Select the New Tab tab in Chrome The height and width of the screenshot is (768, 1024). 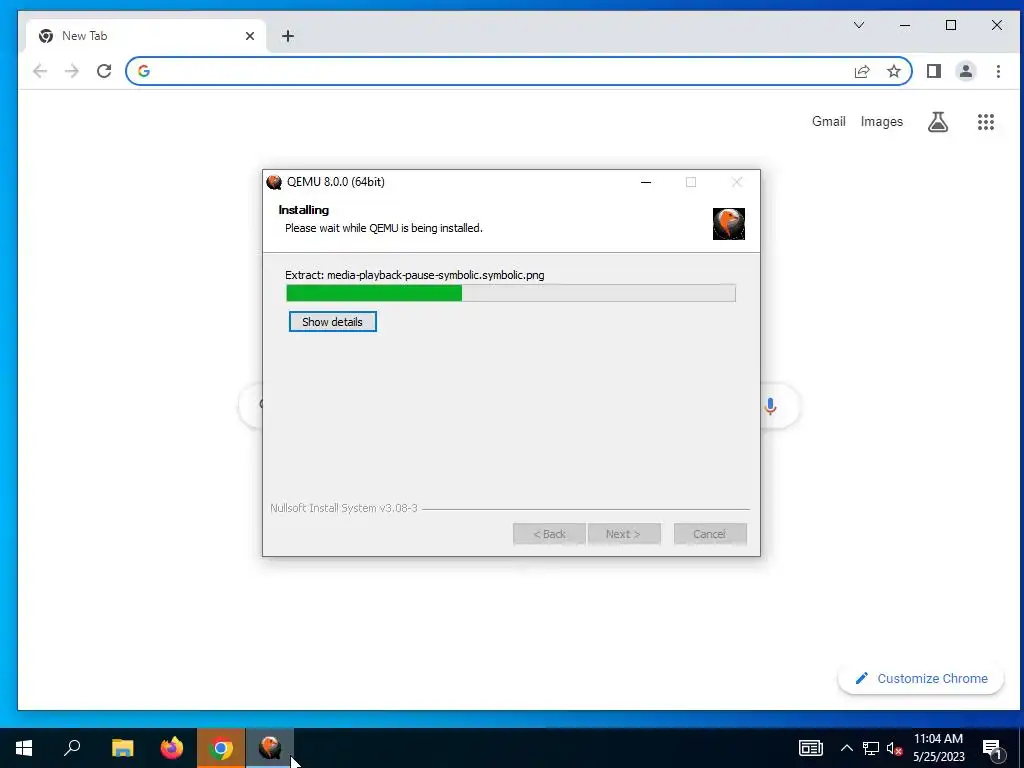146,36
